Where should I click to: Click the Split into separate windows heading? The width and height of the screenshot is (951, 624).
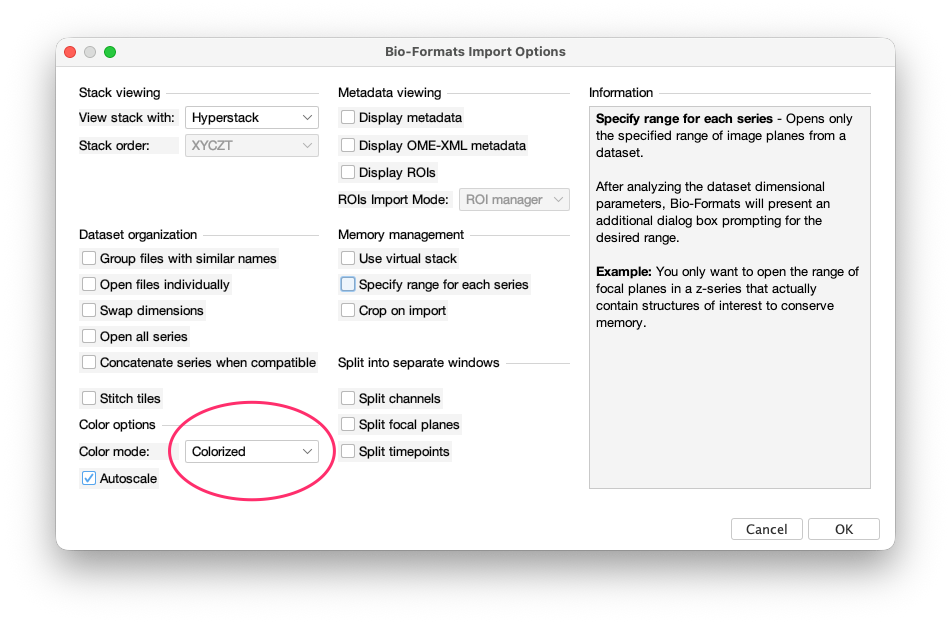(x=418, y=363)
